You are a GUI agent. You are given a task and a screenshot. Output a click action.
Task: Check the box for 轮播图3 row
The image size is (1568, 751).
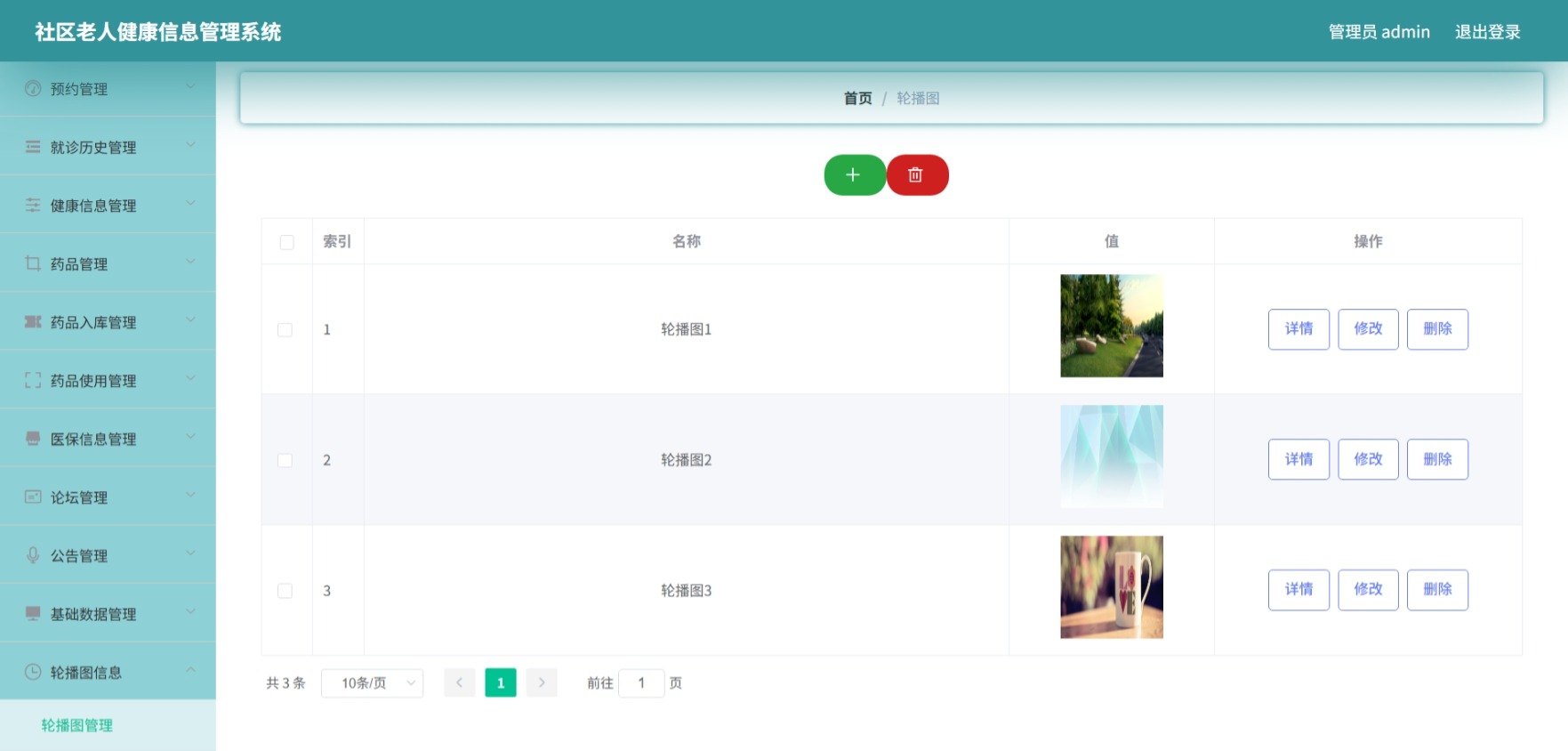(285, 591)
